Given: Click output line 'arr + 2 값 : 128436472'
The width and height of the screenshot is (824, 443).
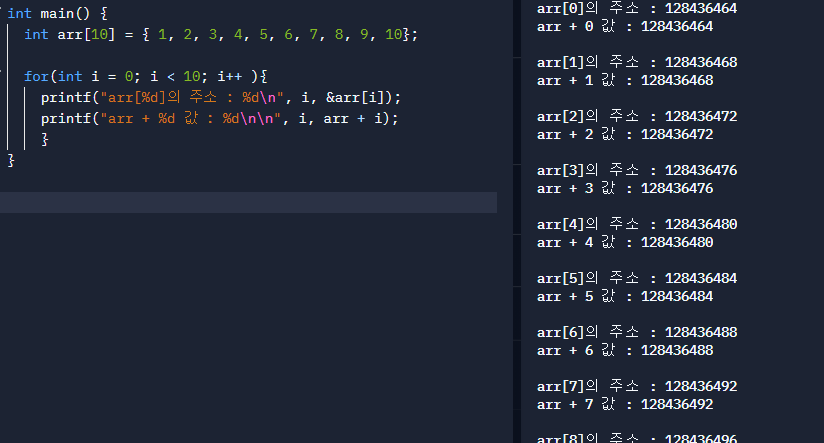Looking at the screenshot, I should [625, 135].
